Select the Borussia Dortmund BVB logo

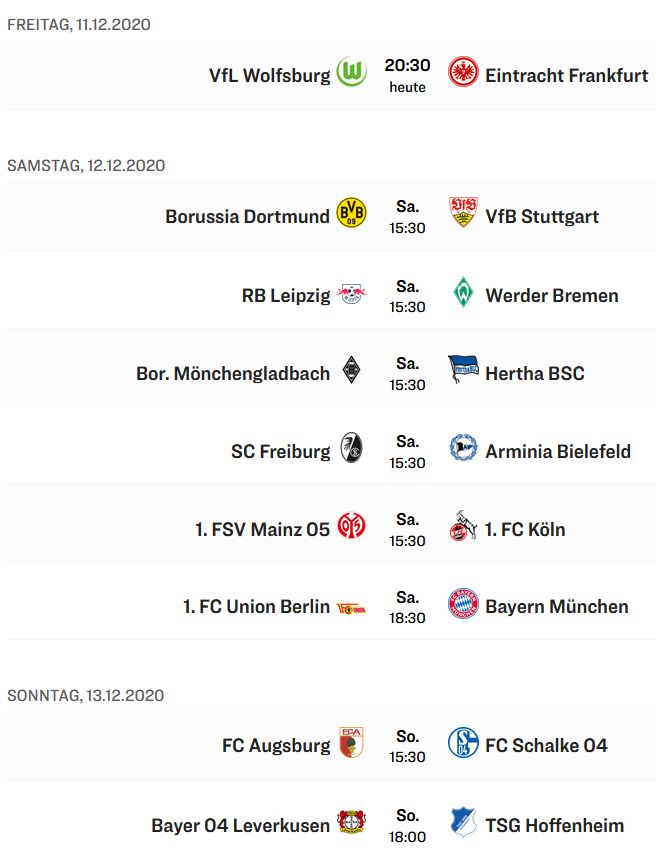352,214
